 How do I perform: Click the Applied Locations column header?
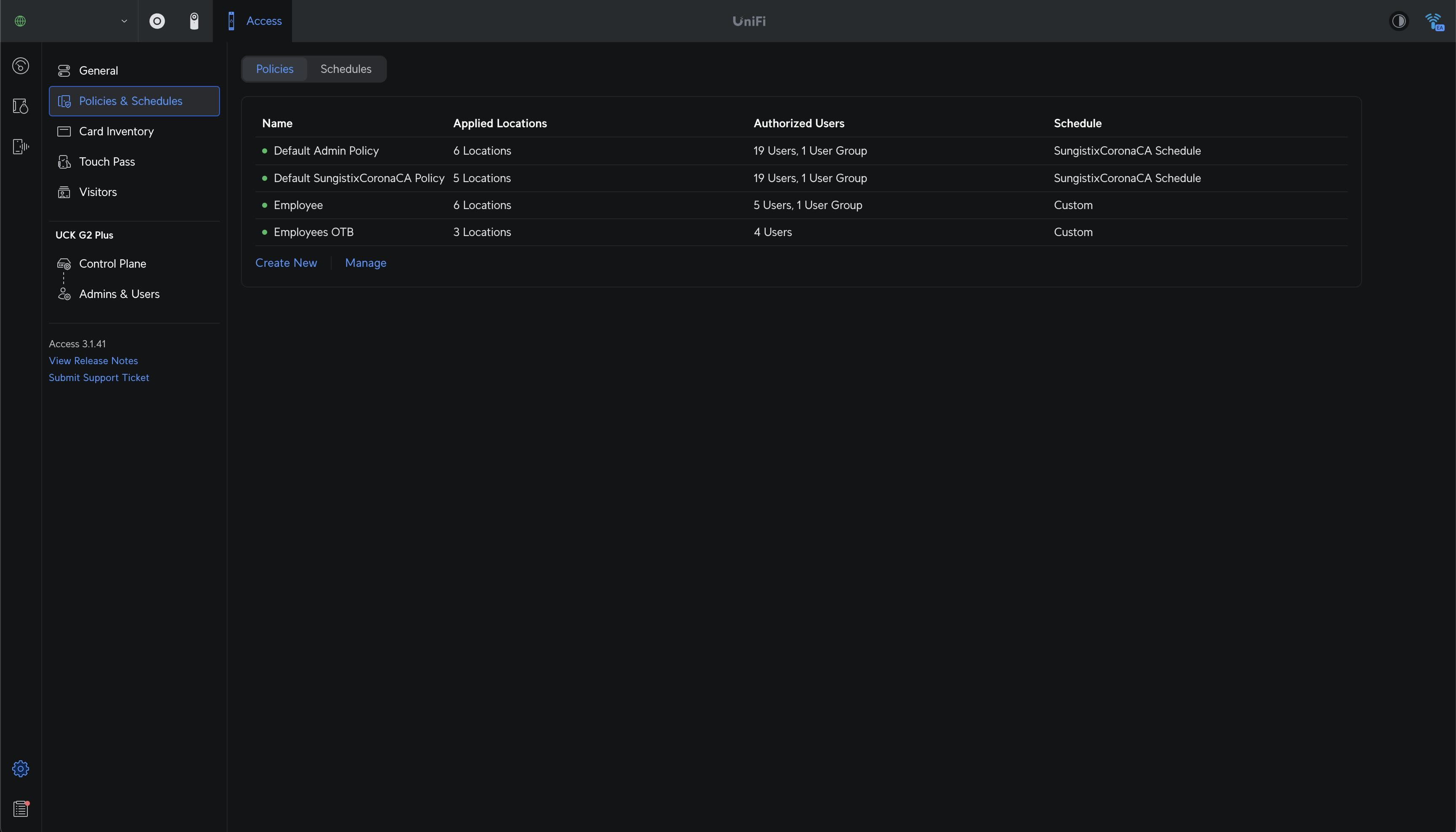(x=500, y=123)
